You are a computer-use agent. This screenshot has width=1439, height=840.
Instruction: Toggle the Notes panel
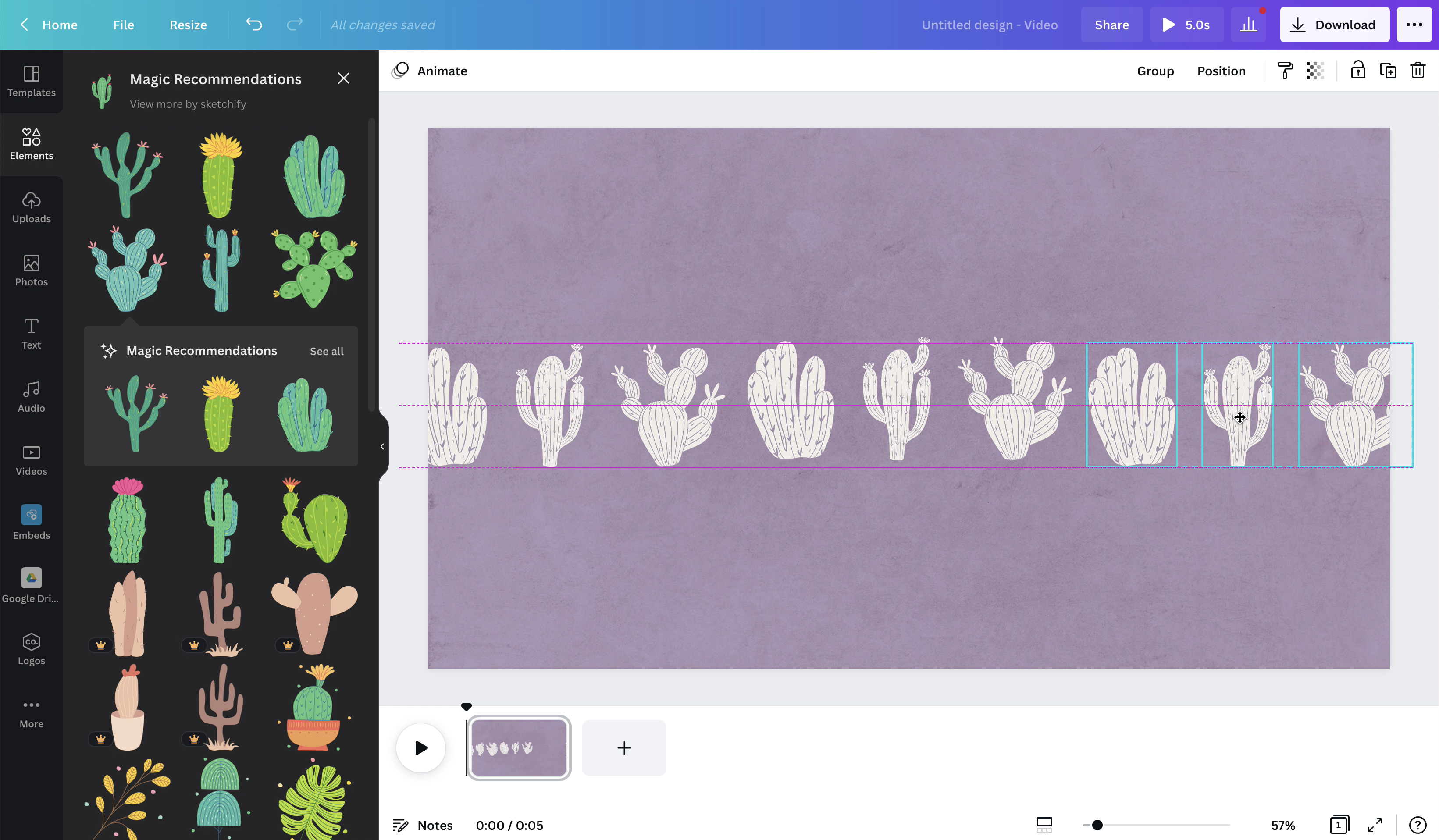point(423,825)
